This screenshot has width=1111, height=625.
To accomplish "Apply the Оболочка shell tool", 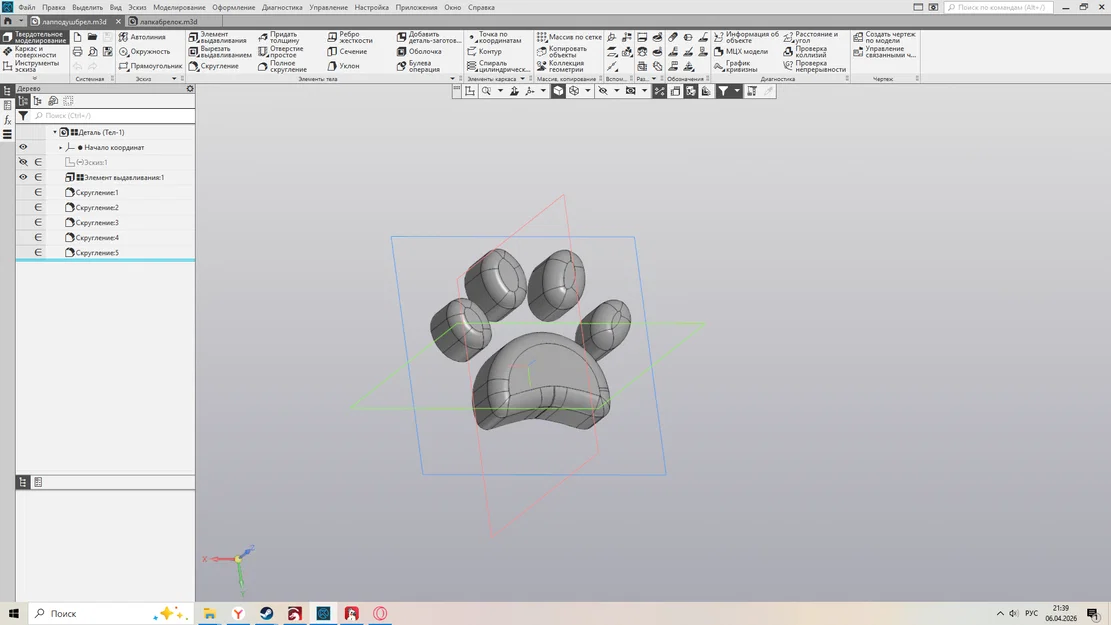I will (x=419, y=52).
